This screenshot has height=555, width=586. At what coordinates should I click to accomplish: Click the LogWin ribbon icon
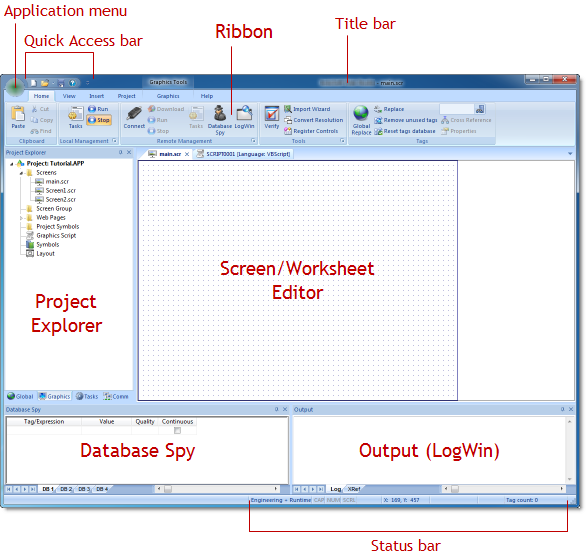[x=245, y=112]
